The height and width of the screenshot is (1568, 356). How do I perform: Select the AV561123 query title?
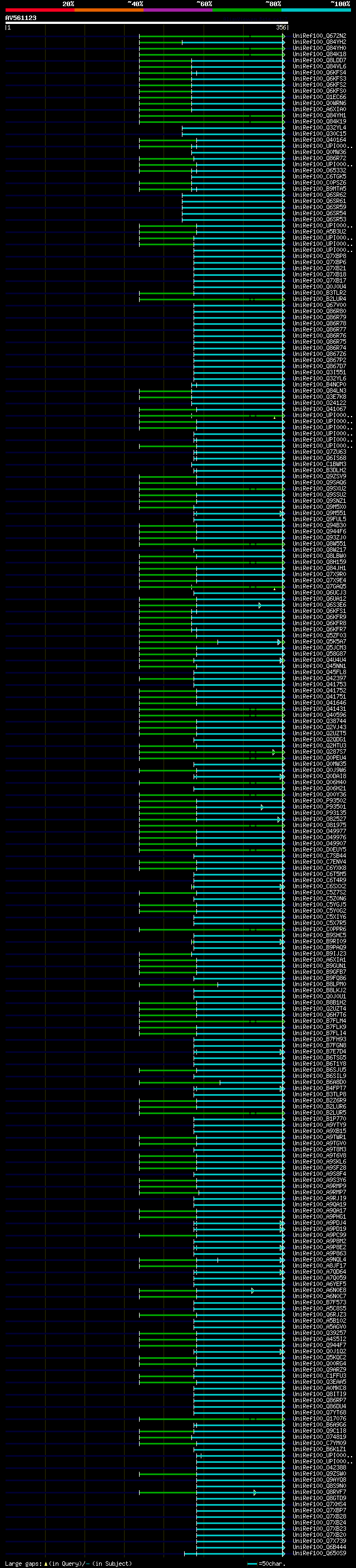pos(21,18)
